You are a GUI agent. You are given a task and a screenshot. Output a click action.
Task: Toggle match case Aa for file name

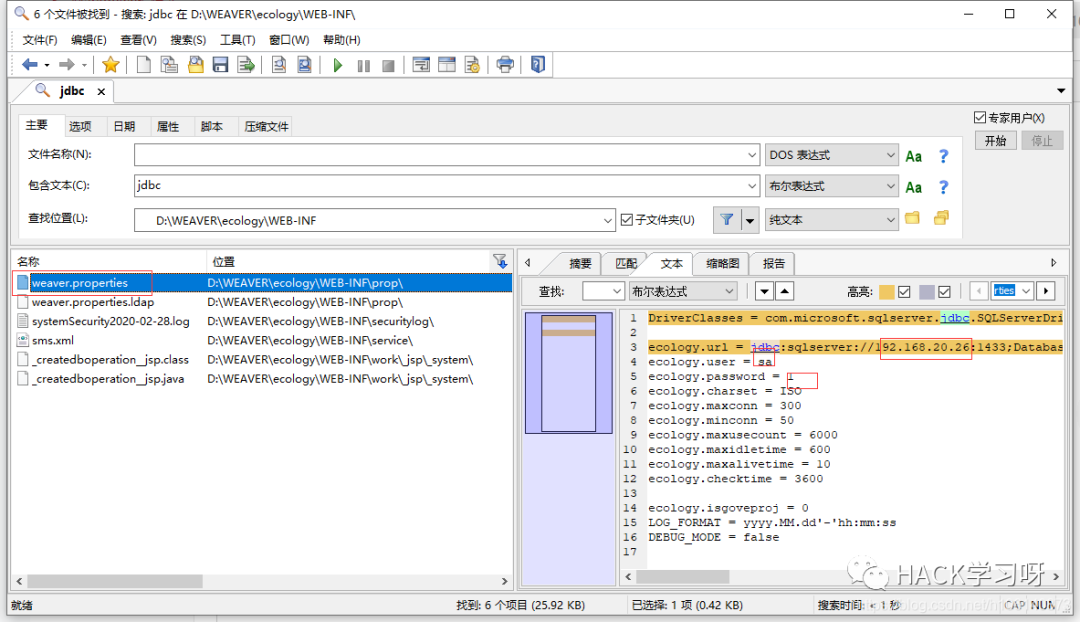pyautogui.click(x=913, y=156)
